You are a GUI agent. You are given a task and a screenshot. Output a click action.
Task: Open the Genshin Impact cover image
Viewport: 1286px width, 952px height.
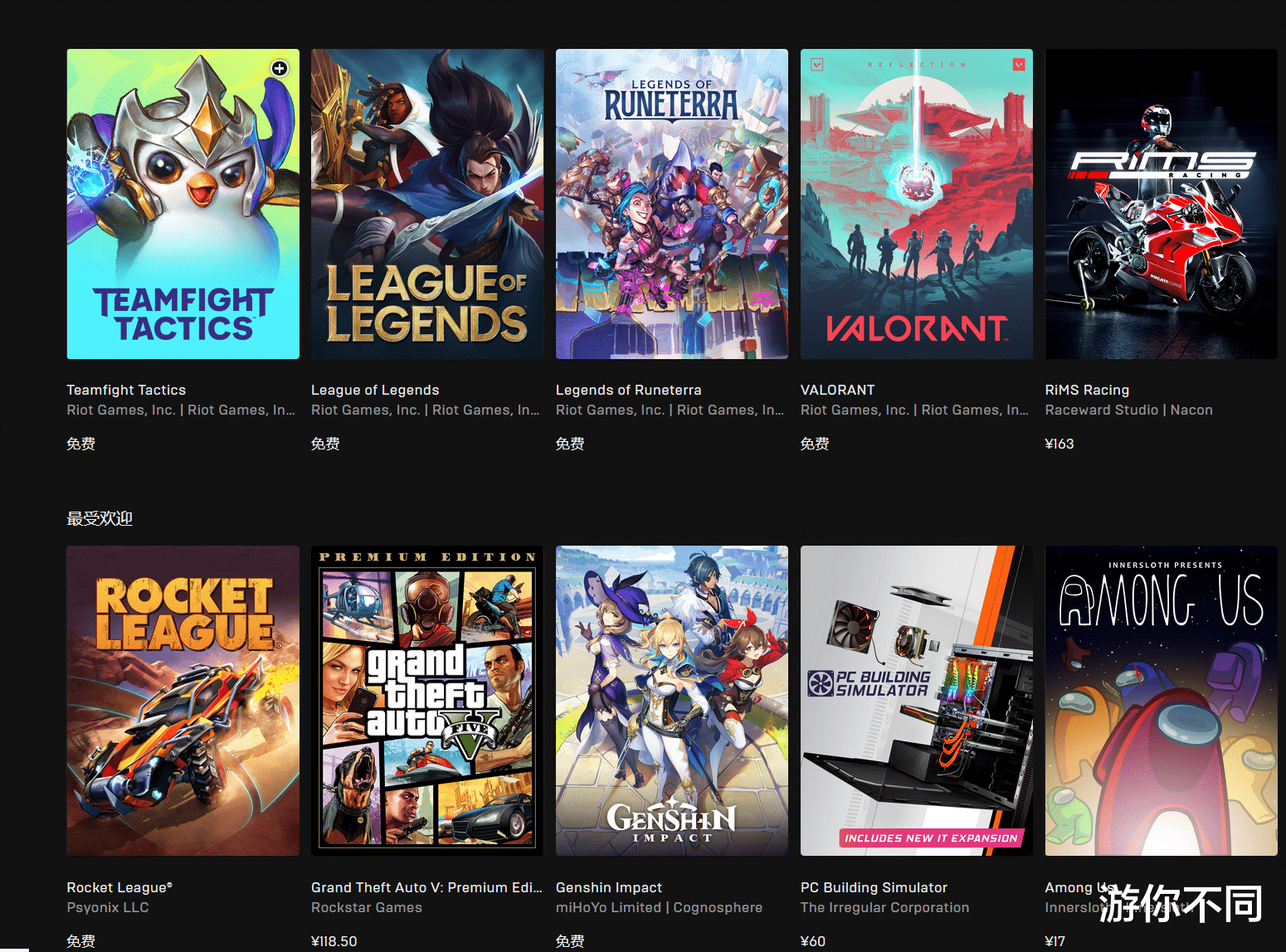click(672, 701)
